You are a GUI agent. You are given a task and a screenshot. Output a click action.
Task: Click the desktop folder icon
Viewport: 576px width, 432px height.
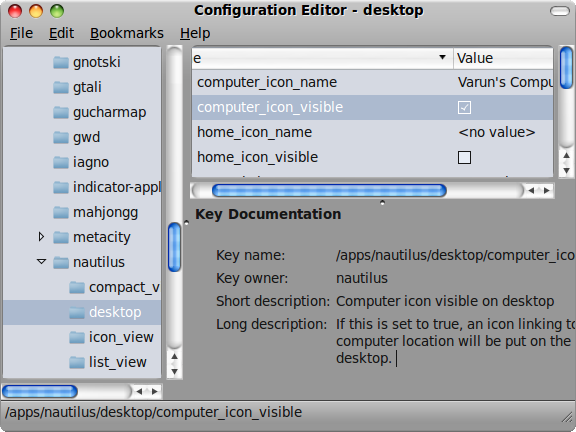[x=77, y=312]
